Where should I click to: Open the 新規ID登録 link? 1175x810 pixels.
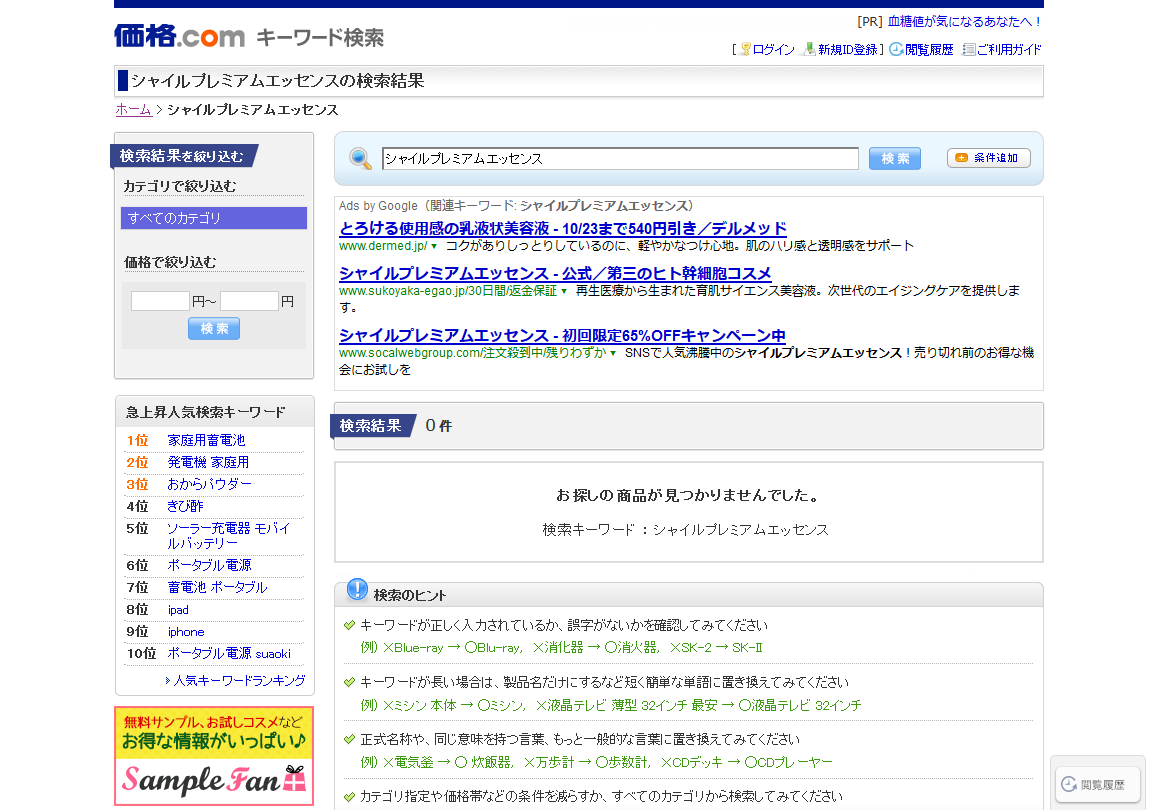point(848,49)
